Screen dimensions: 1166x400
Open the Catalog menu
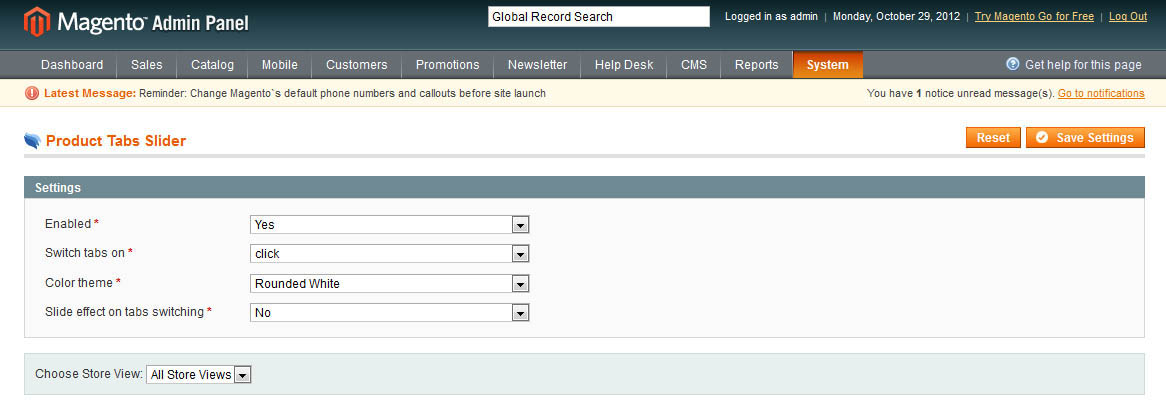[212, 65]
